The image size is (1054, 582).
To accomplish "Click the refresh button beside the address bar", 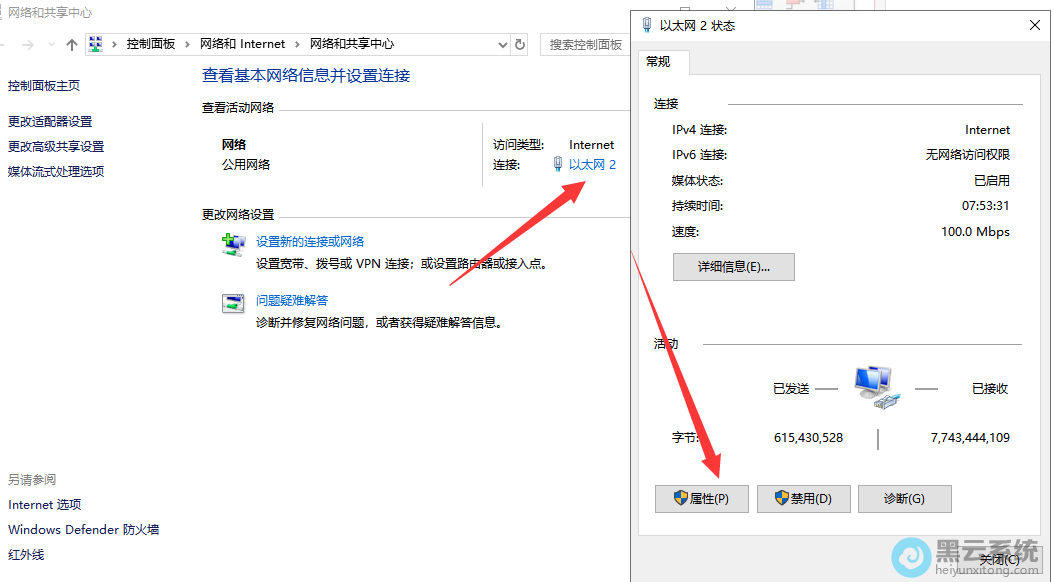I will [x=520, y=45].
